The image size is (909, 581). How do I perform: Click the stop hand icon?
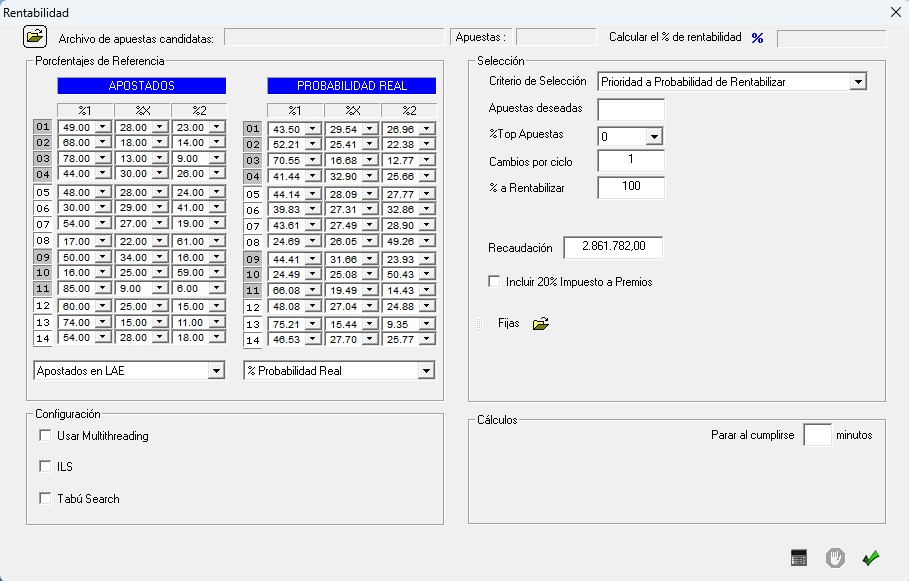(835, 558)
